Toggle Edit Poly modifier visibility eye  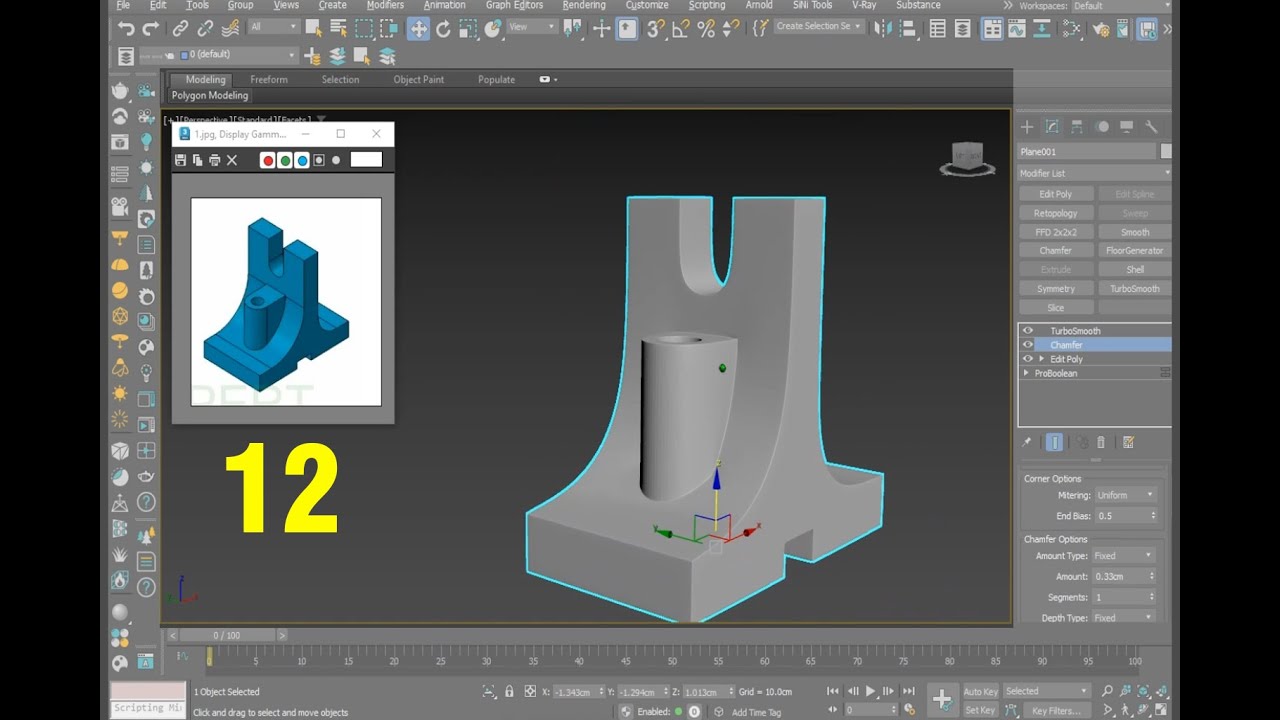[1027, 359]
